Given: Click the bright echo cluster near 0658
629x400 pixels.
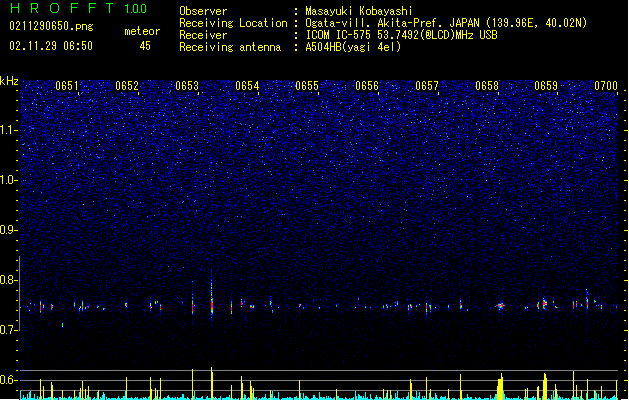Looking at the screenshot, I should point(500,306).
